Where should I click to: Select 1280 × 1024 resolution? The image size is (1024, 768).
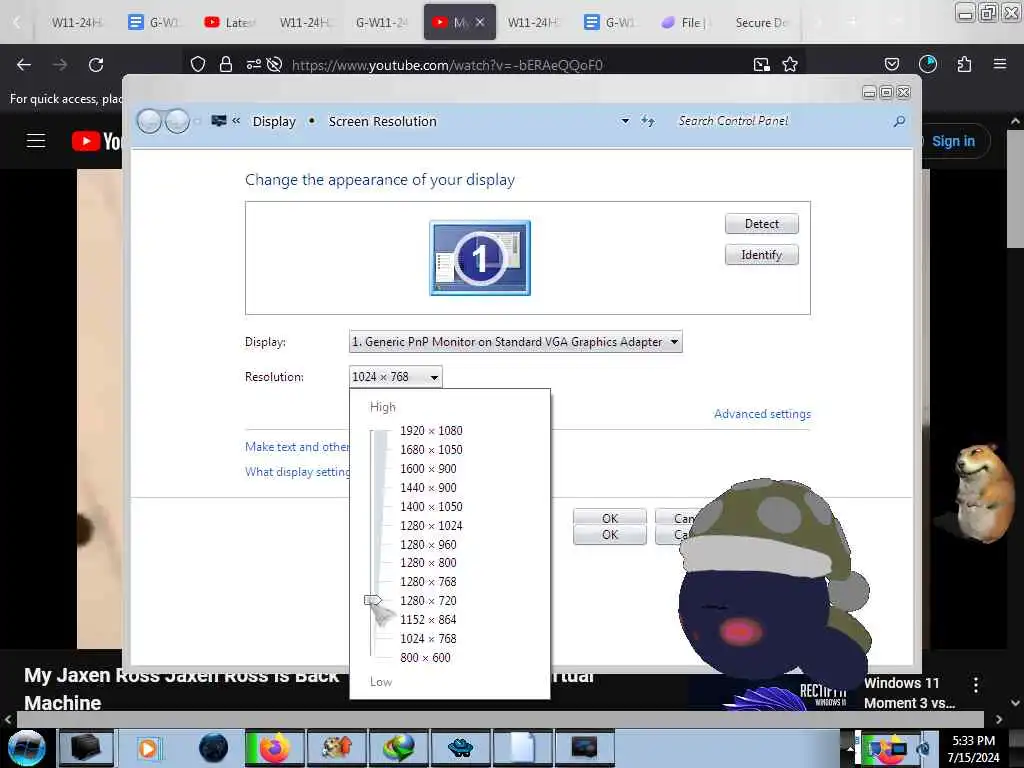pos(431,526)
